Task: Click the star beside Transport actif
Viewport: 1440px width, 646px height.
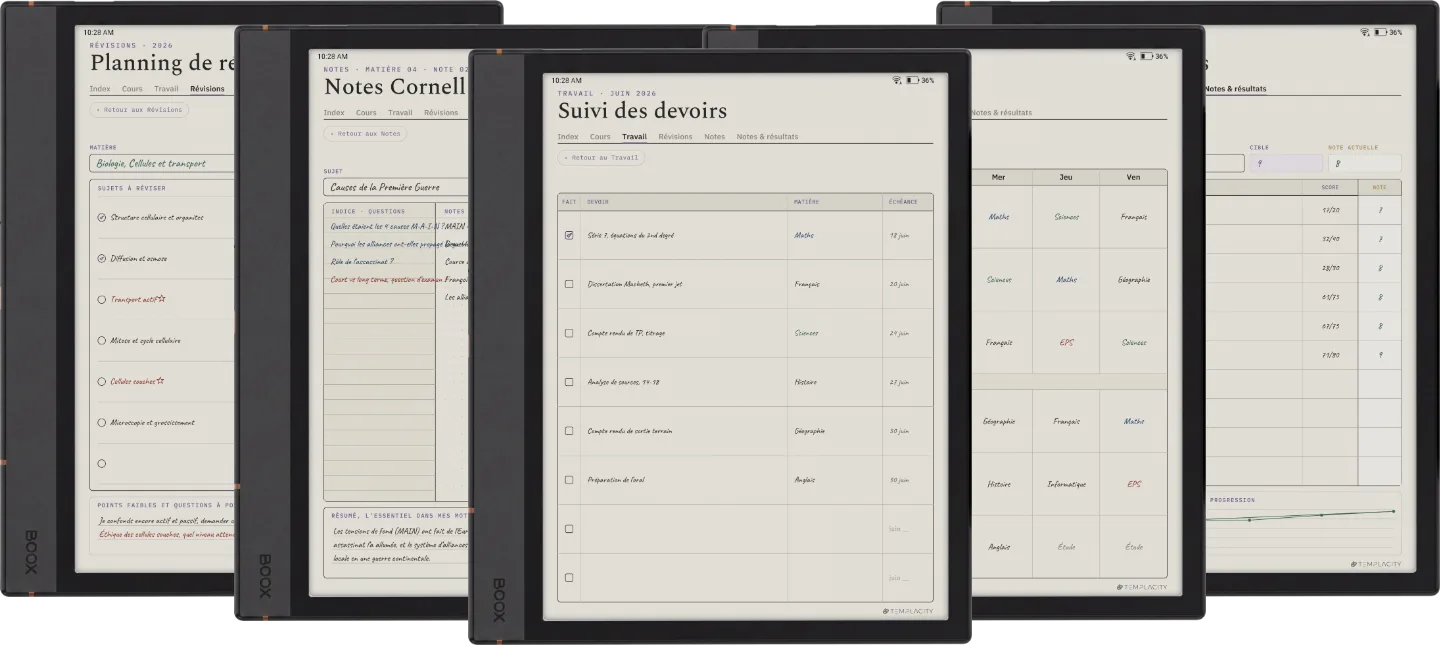Action: point(161,299)
